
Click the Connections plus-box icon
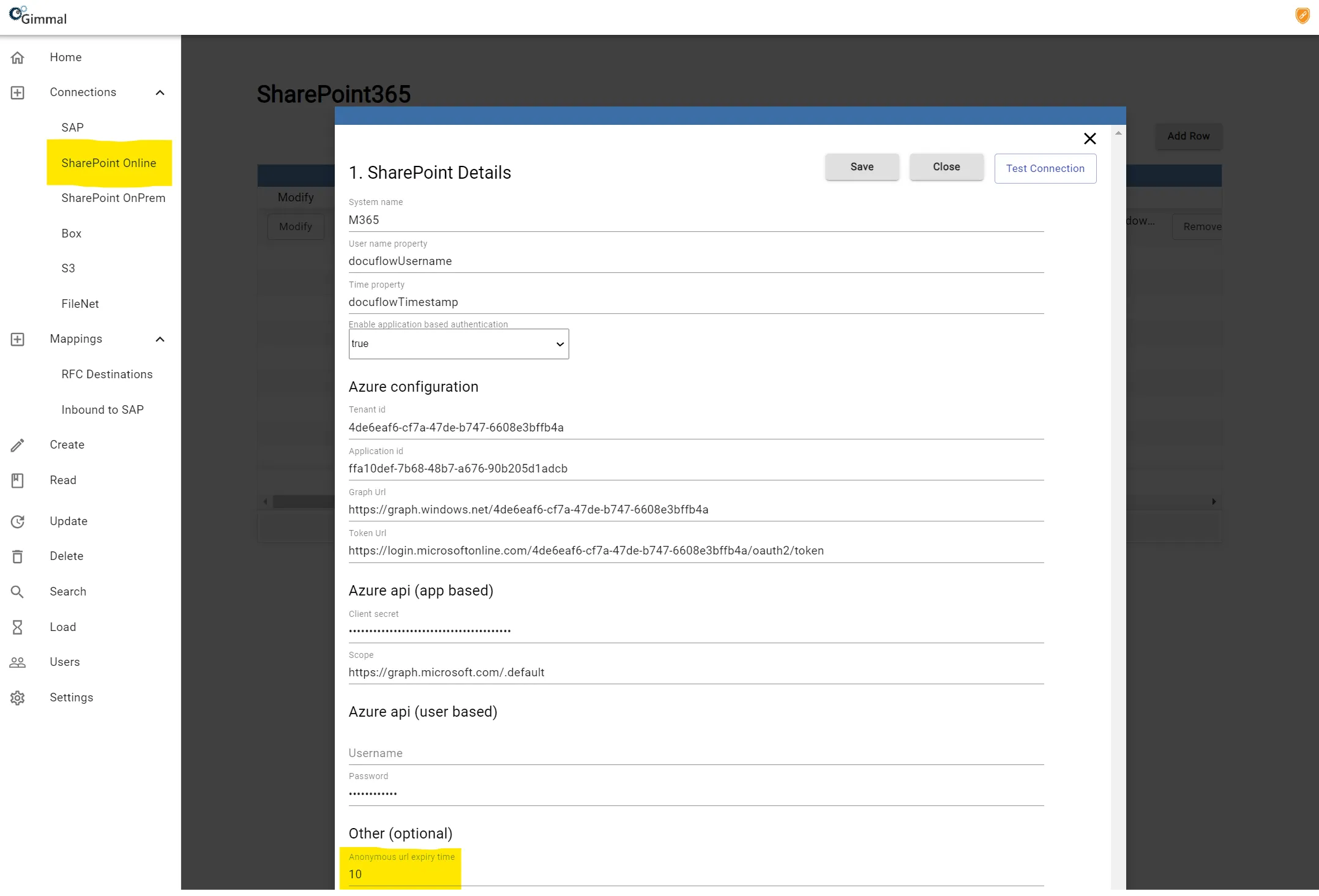[17, 92]
